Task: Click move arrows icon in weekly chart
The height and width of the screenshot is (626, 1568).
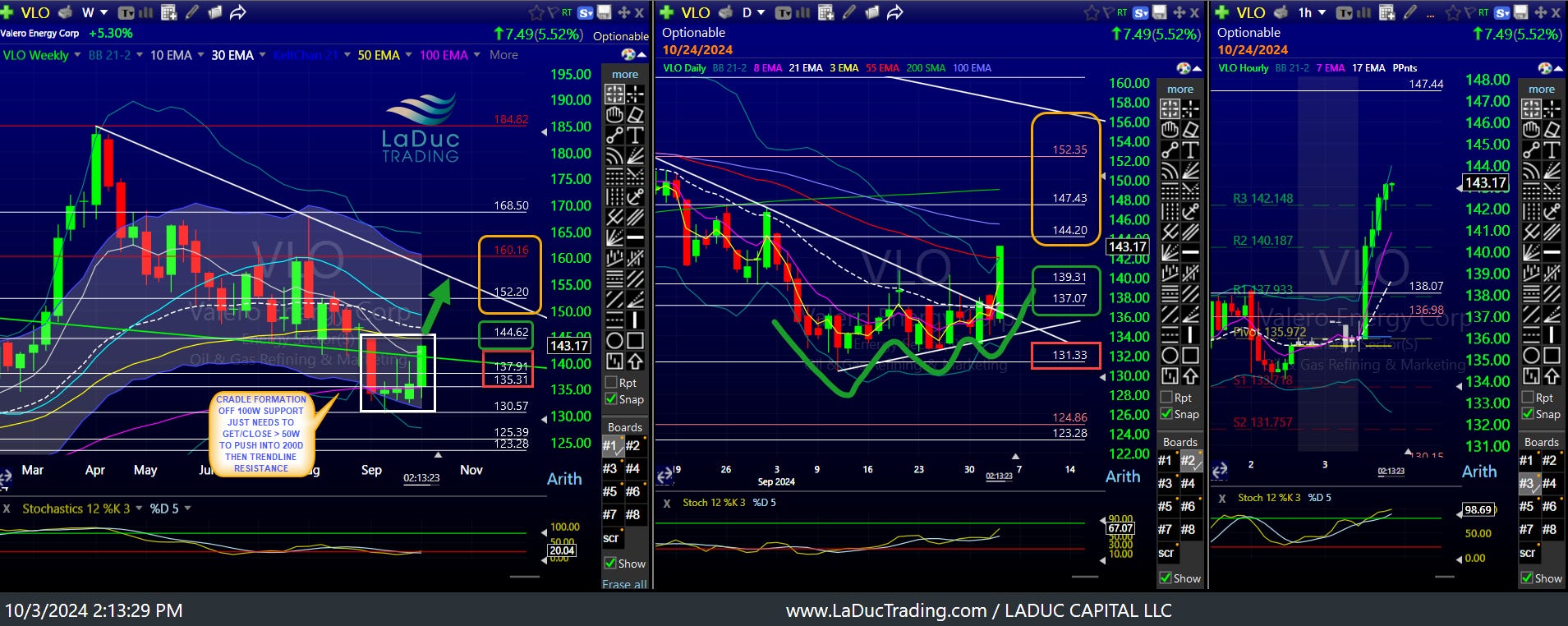Action: pos(623,12)
